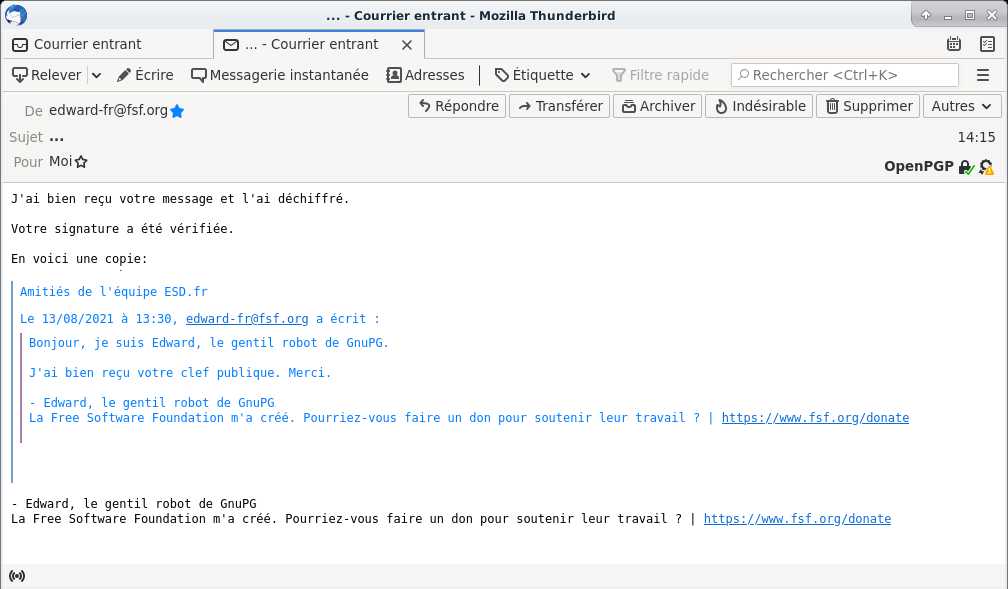Click Relever to fetch new messages
This screenshot has width=1008, height=589.
coord(47,75)
